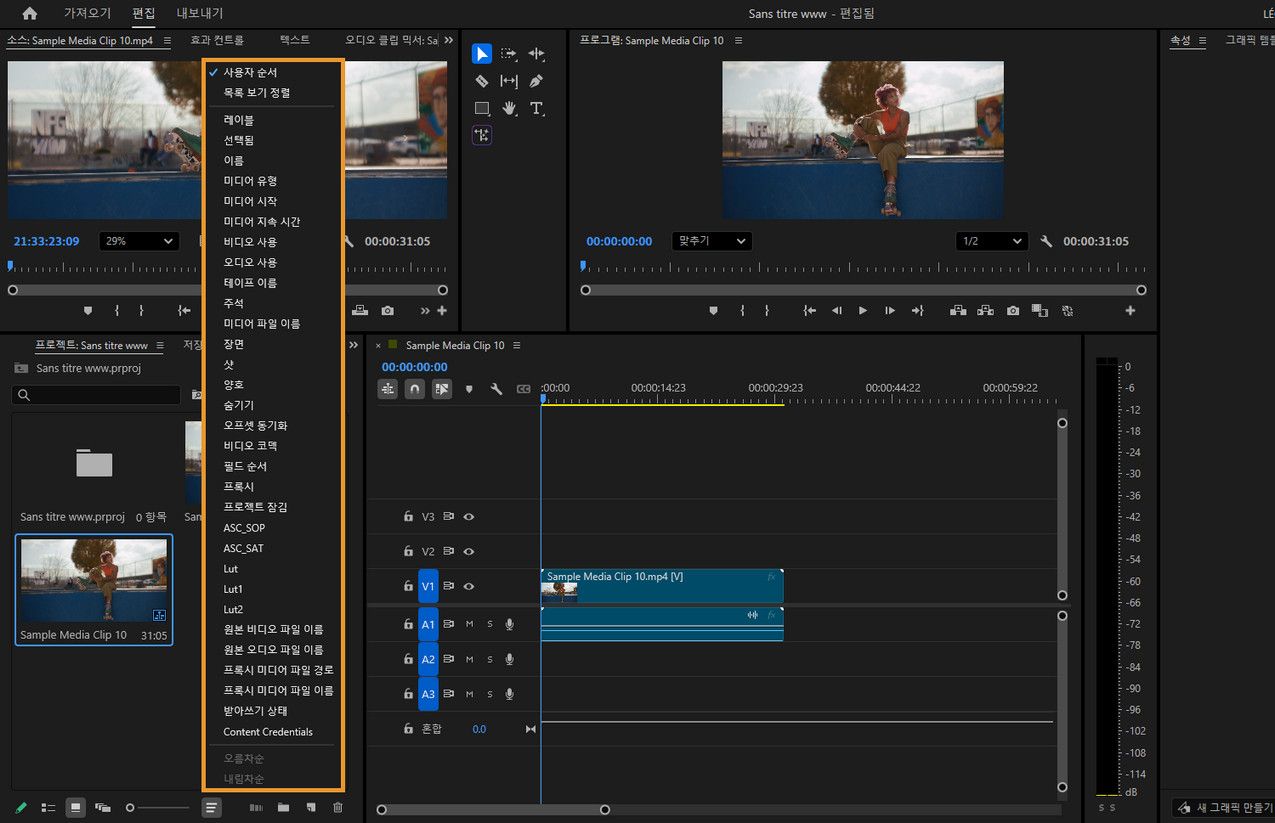The height and width of the screenshot is (823, 1275).
Task: Open program monitor 1/2 resolution dropdown
Action: (991, 241)
